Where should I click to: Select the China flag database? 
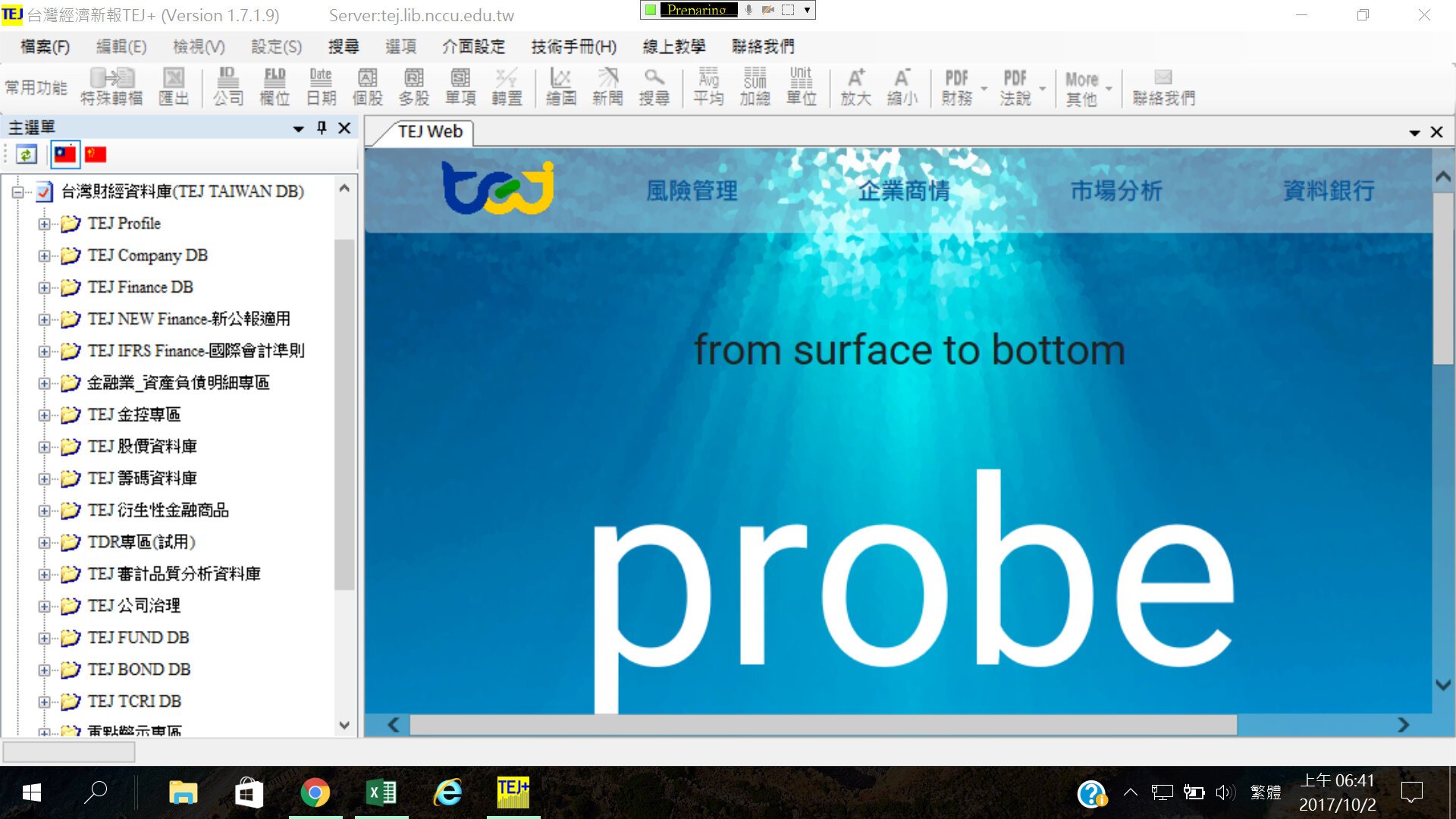[96, 155]
